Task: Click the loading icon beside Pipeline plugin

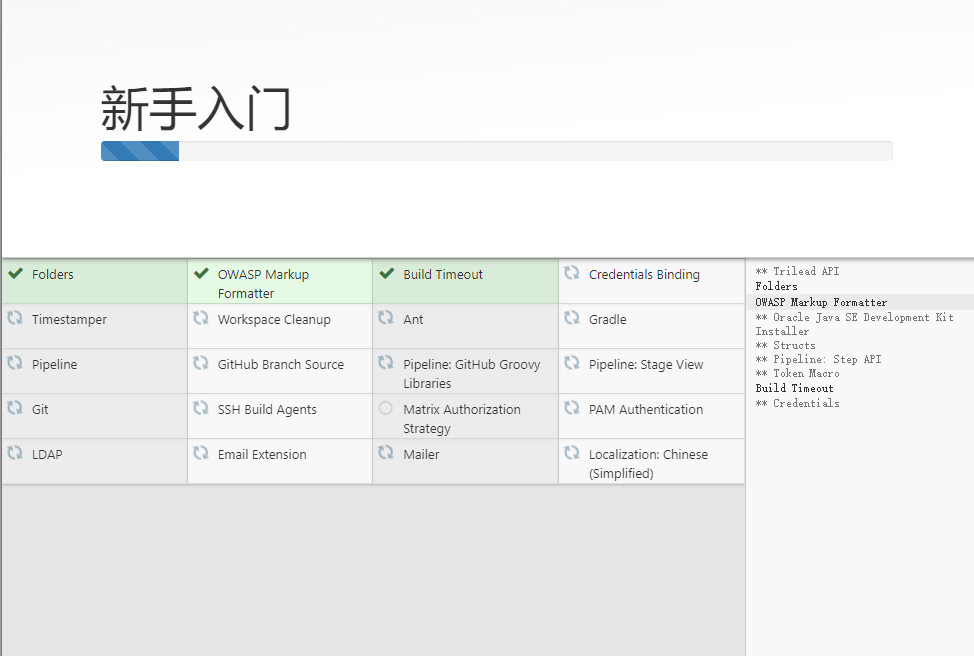Action: [x=15, y=363]
